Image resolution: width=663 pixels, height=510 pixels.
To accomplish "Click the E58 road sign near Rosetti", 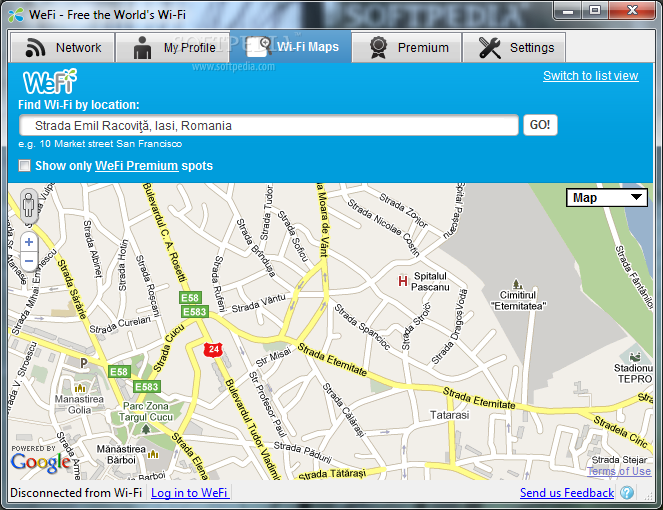I will [x=190, y=298].
